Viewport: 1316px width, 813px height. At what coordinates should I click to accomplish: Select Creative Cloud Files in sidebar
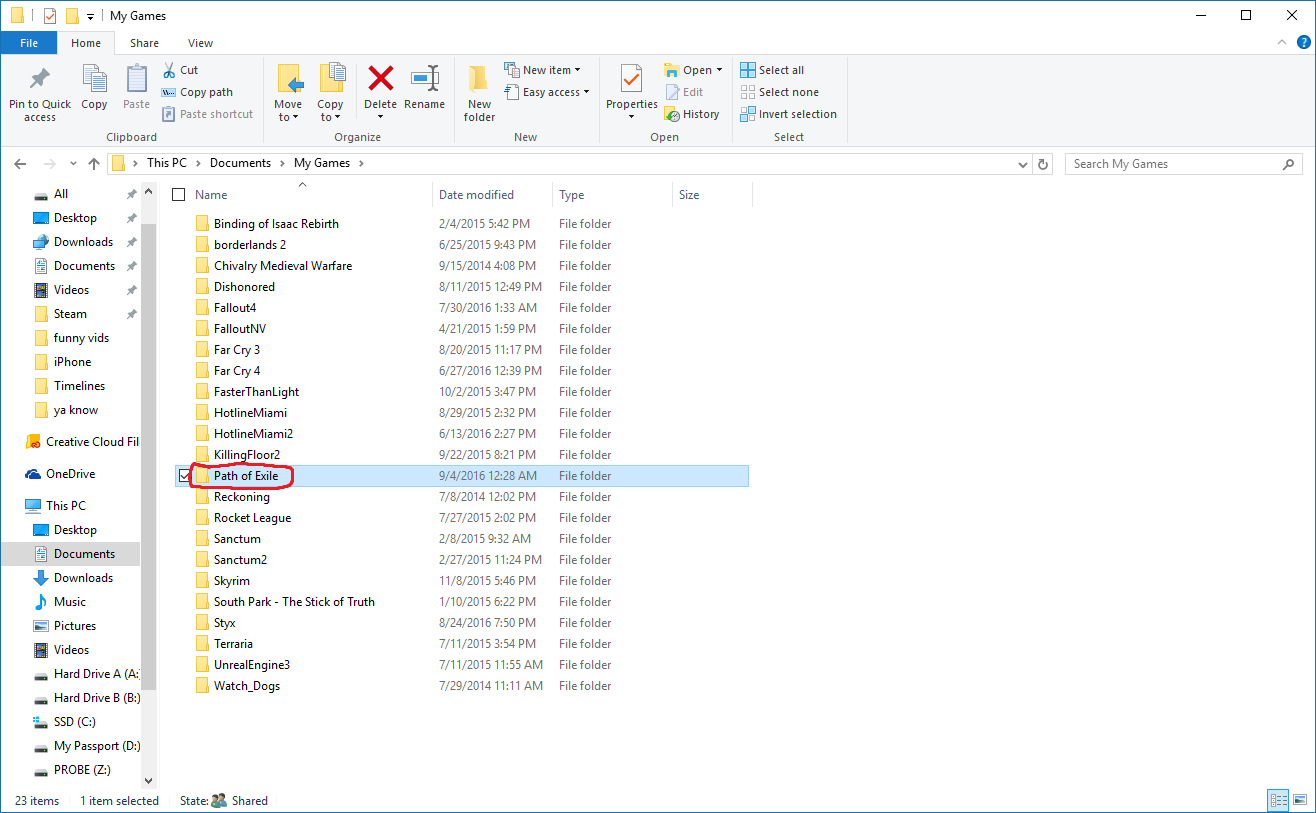coord(92,442)
